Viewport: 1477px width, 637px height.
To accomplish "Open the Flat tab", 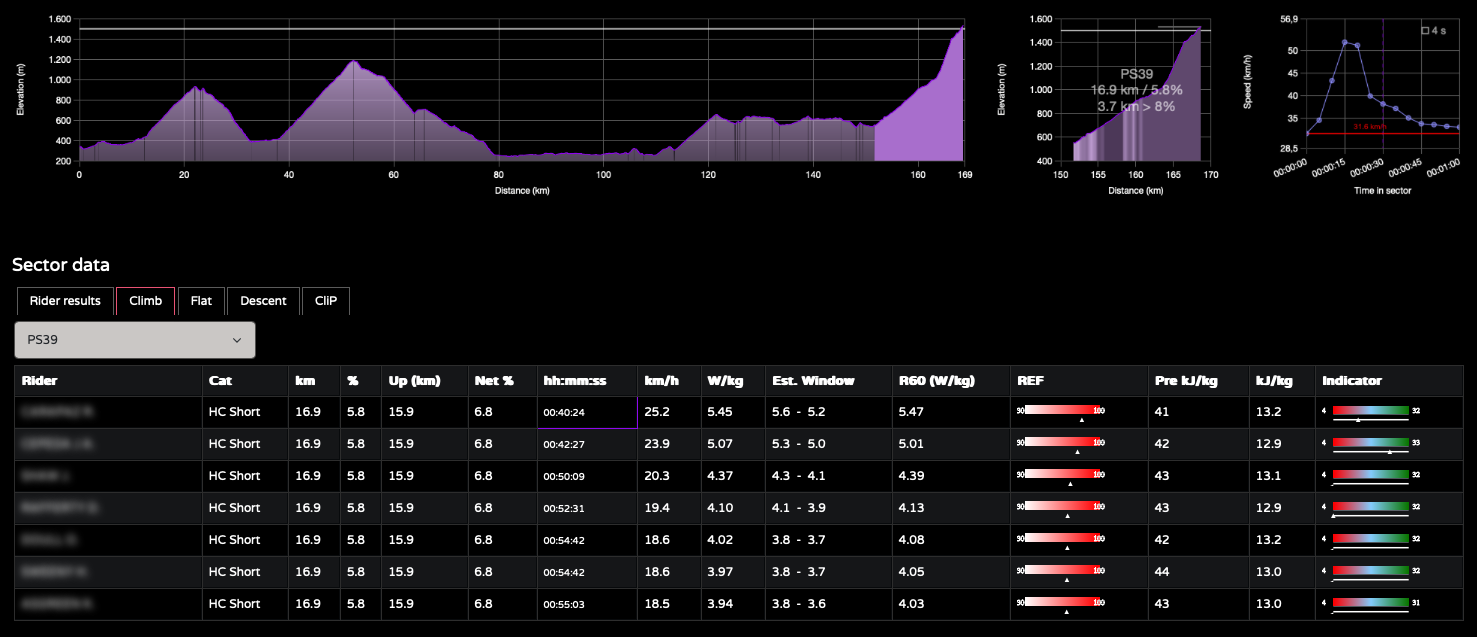I will point(201,301).
